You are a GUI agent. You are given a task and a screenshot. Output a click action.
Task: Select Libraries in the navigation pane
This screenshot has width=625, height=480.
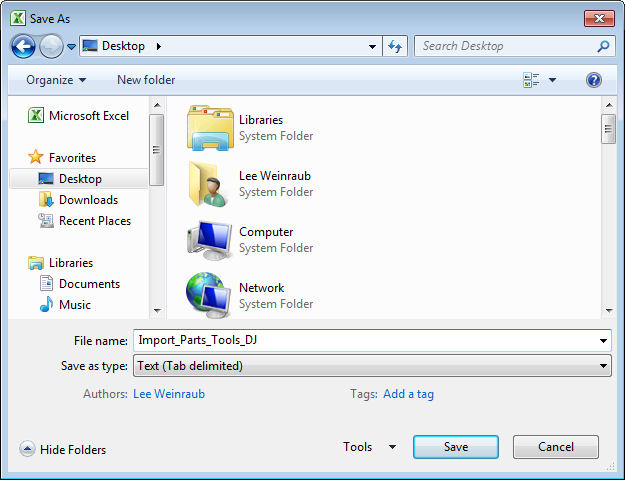click(x=71, y=263)
